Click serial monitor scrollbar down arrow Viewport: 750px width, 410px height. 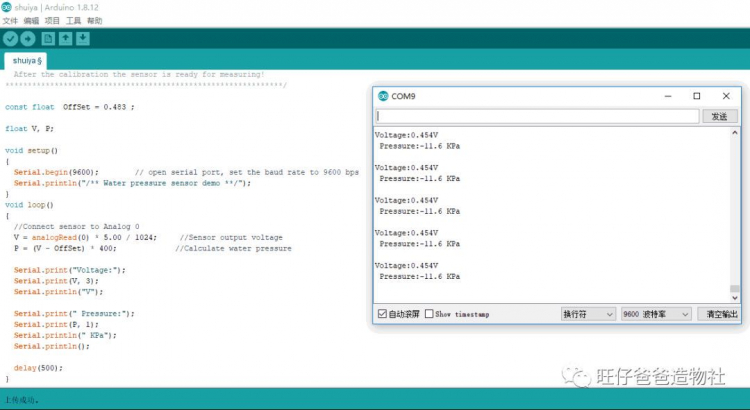click(x=735, y=298)
